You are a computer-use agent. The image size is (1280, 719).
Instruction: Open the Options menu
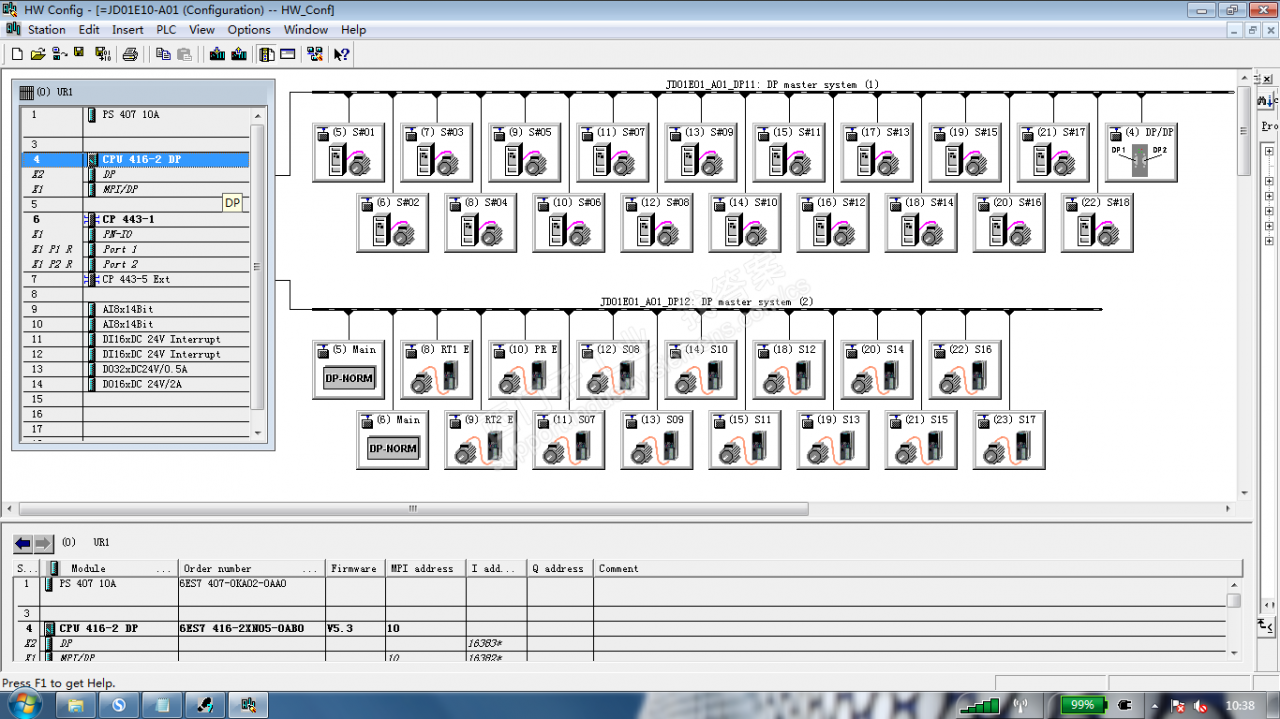click(x=249, y=30)
